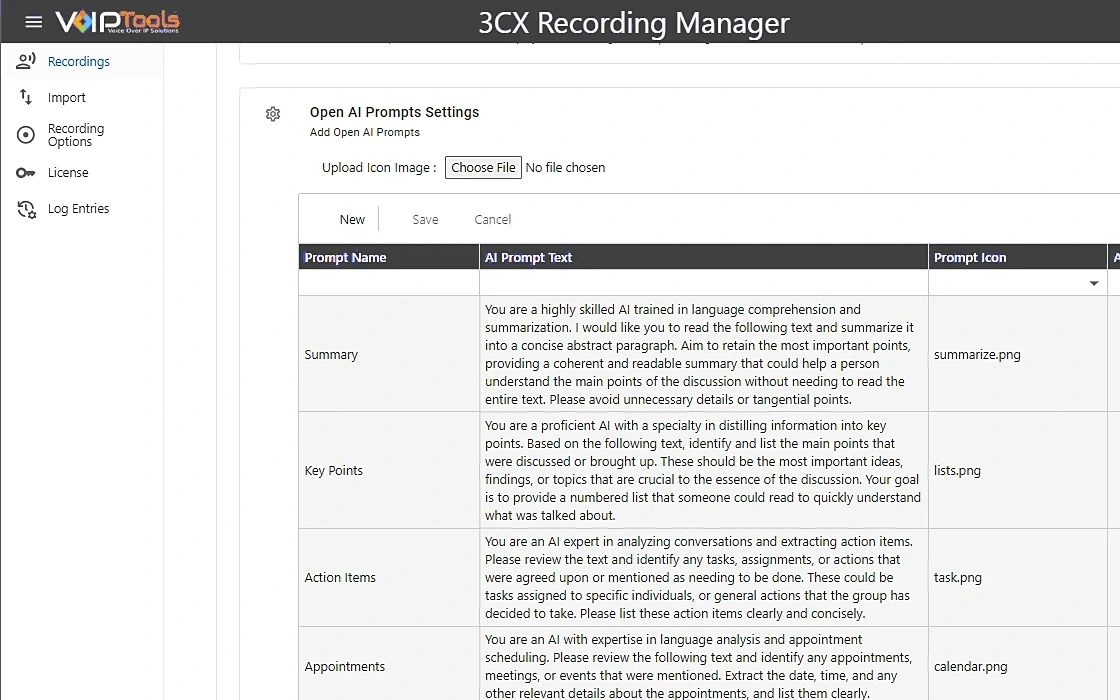
Task: Click the Recordings sidebar icon
Action: point(26,61)
